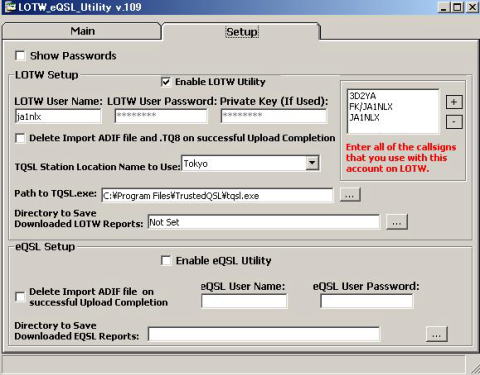Enable Delete Import ADIF and .TQ8 checkbox
This screenshot has width=480, height=375.
(x=20, y=138)
